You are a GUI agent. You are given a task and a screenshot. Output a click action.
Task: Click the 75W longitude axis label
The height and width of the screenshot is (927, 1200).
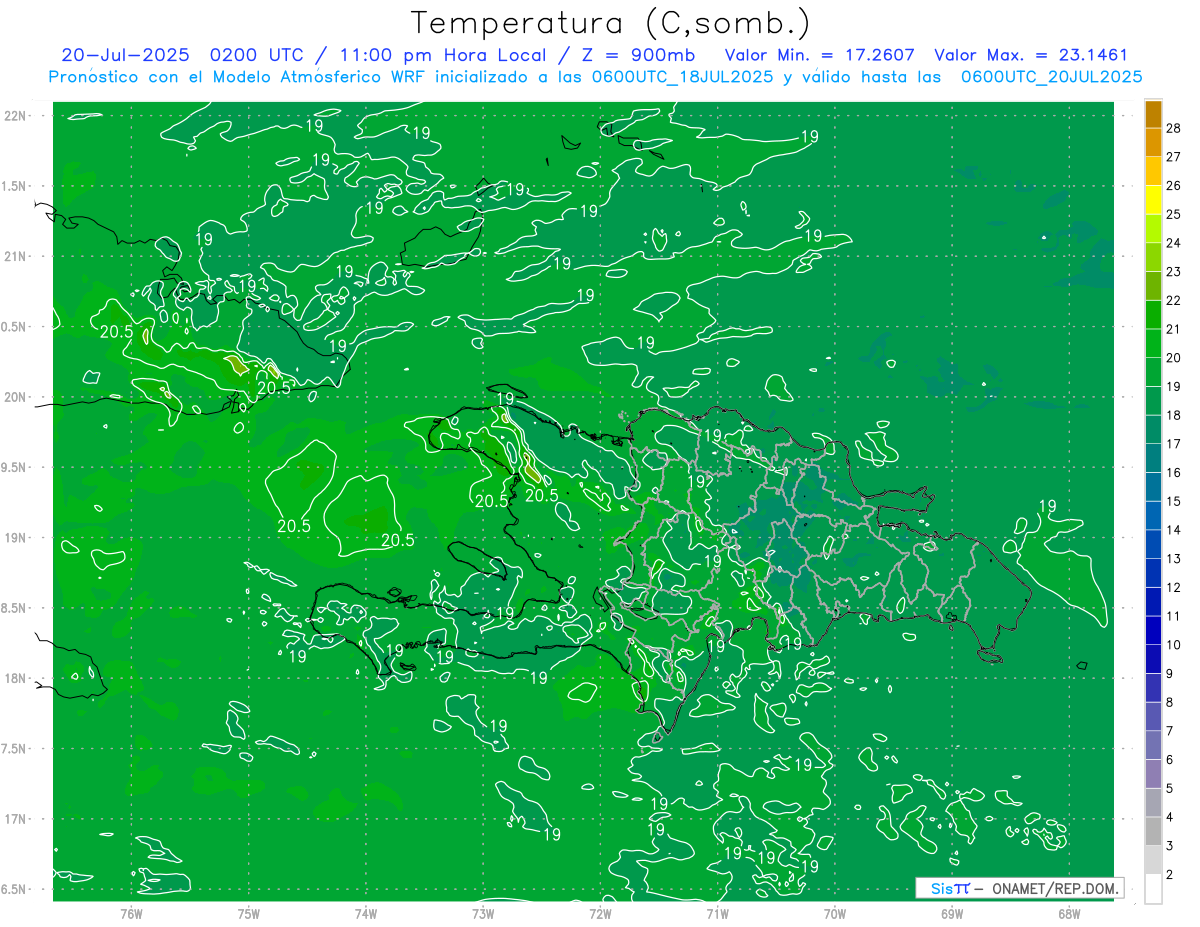pyautogui.click(x=249, y=914)
